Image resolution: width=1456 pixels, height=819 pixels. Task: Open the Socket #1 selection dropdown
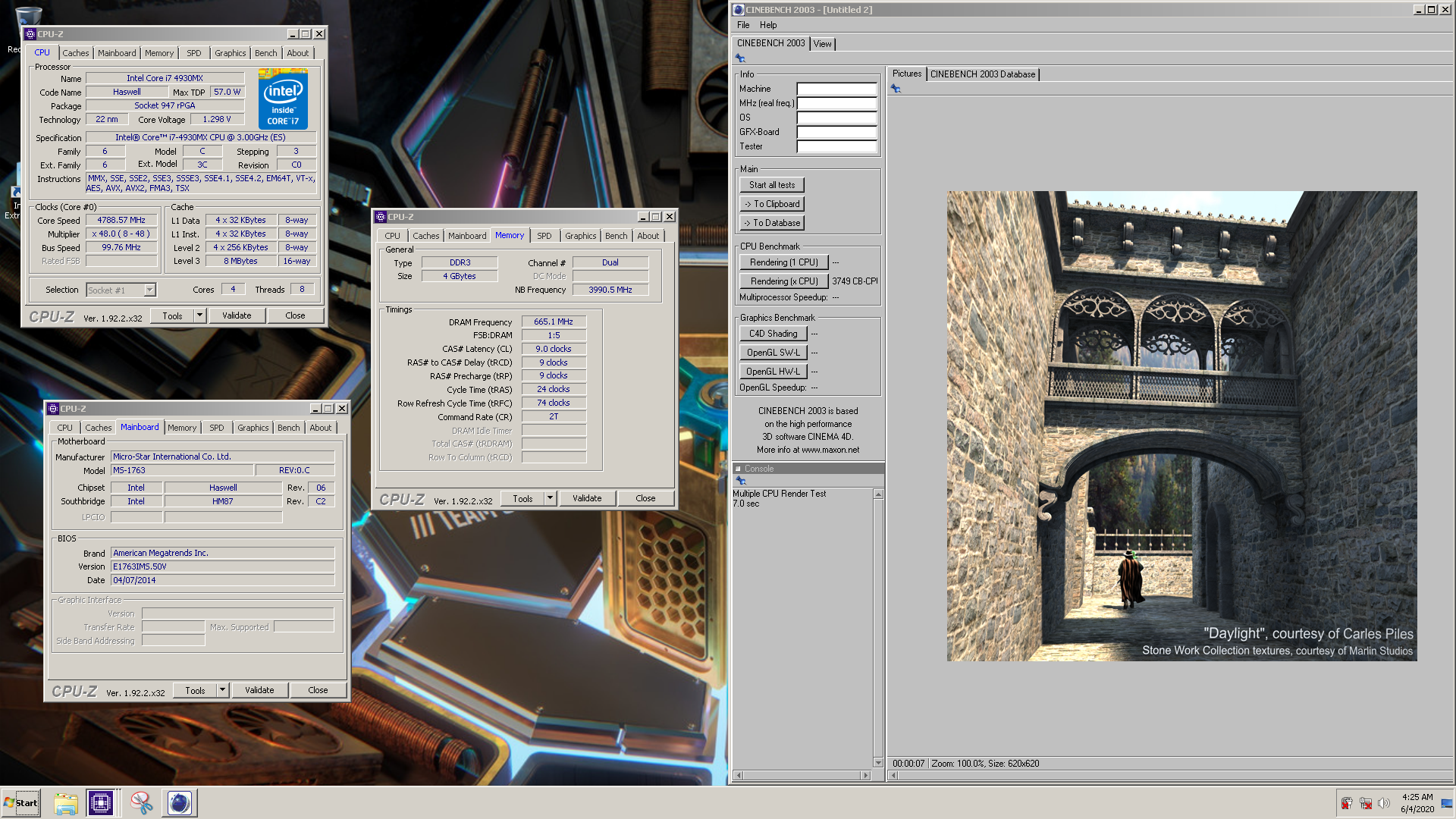pyautogui.click(x=149, y=290)
